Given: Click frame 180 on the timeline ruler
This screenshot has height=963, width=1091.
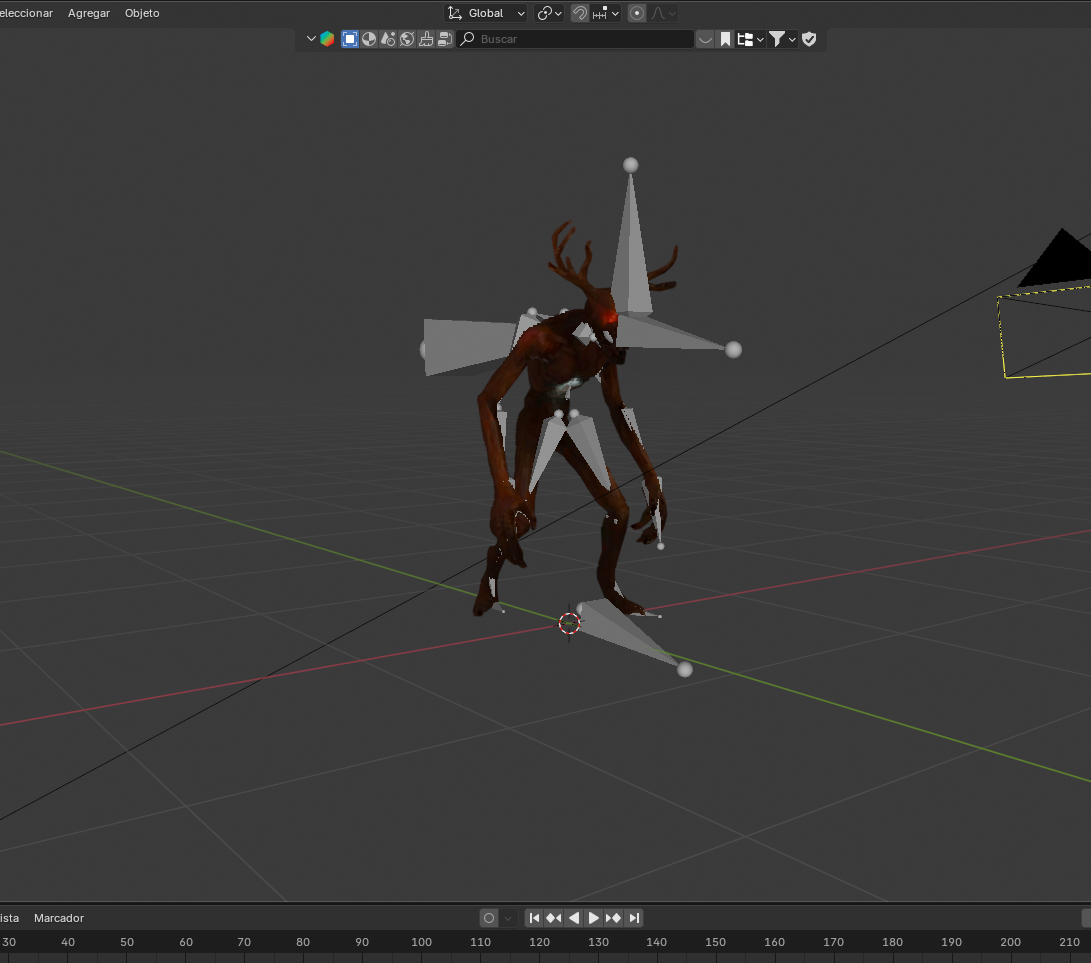Looking at the screenshot, I should 893,942.
